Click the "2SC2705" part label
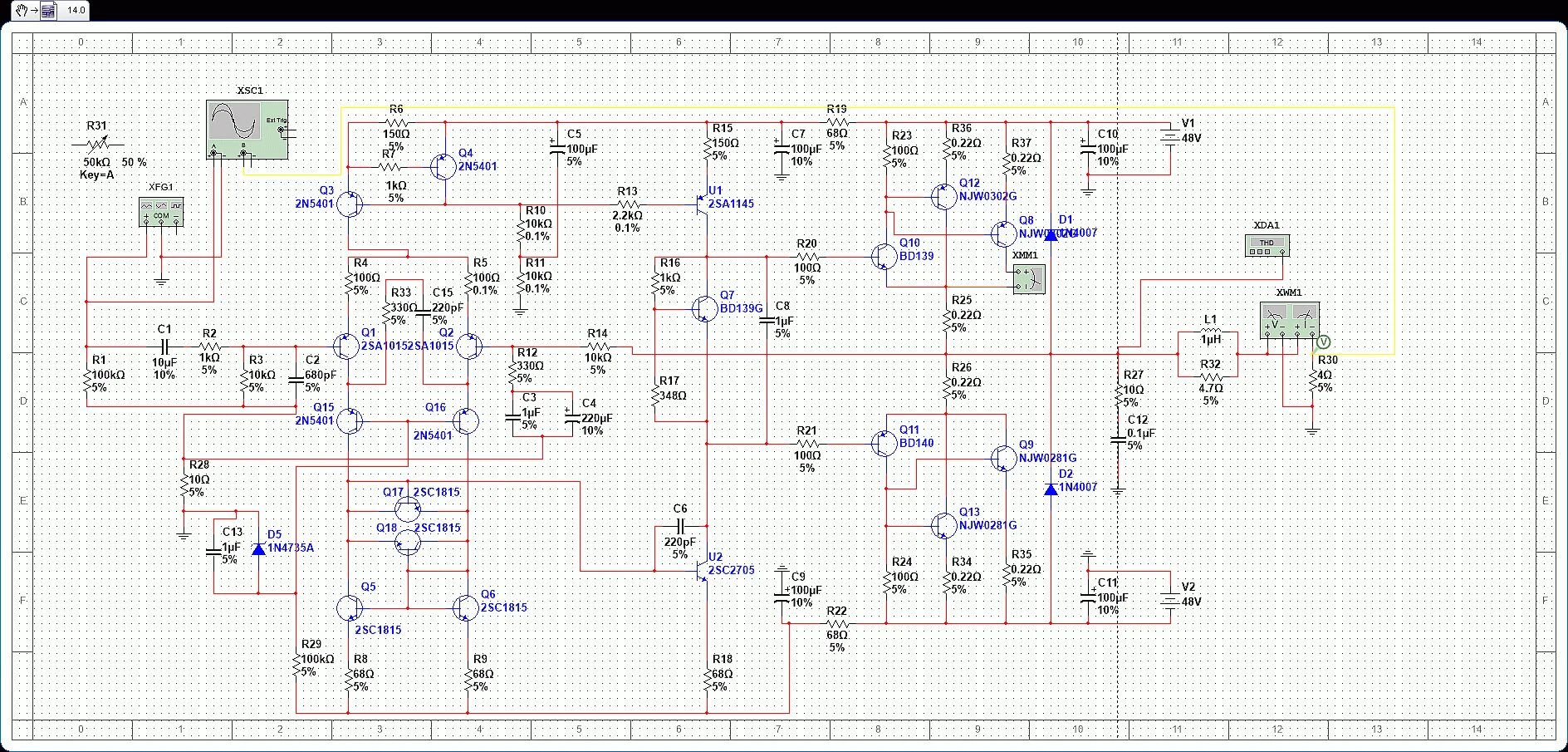 732,570
